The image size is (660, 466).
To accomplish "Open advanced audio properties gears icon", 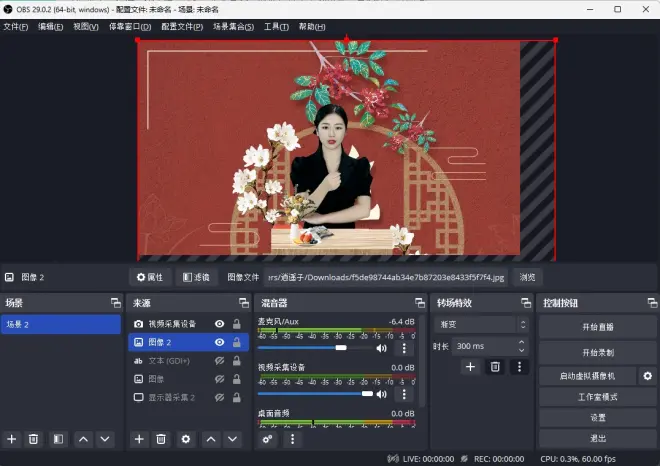I will 268,439.
